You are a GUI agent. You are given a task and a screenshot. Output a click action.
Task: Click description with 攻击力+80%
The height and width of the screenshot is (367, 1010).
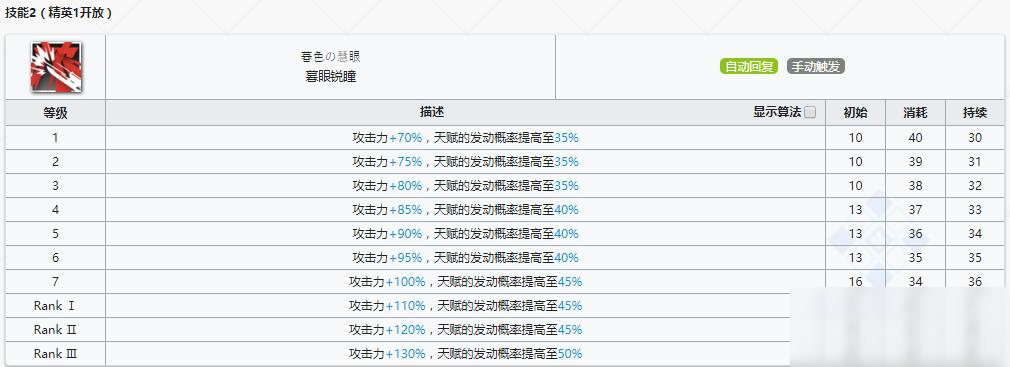[x=466, y=186]
